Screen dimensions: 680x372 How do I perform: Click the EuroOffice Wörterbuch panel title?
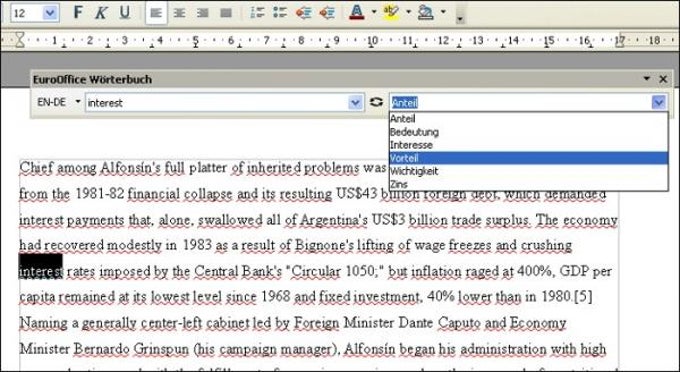(92, 79)
